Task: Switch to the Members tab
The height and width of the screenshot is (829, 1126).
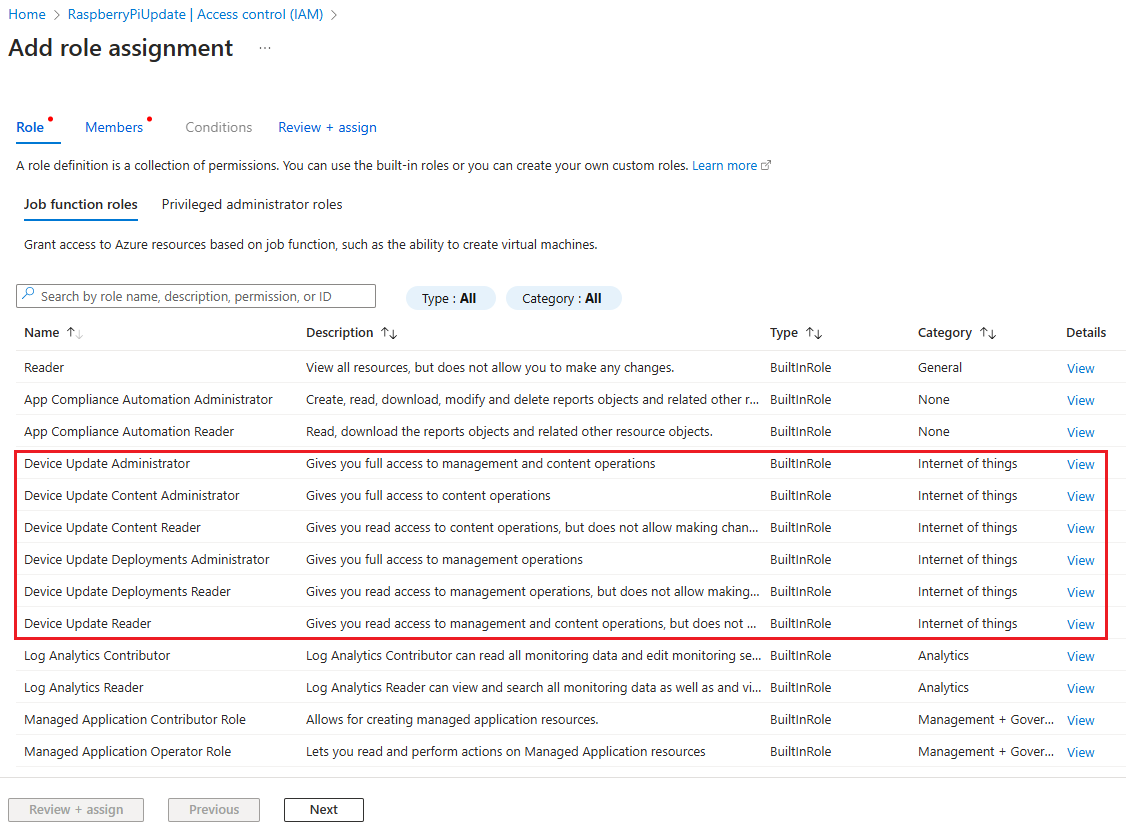Action: point(114,127)
